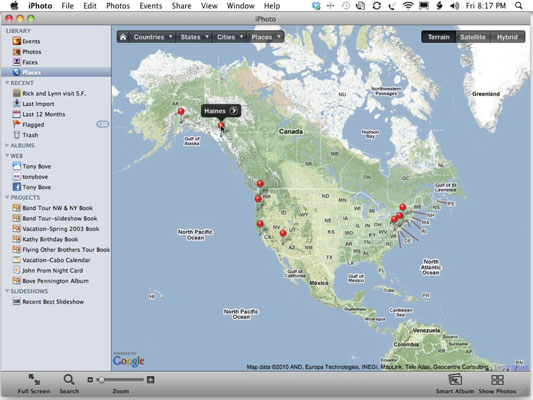The image size is (533, 400).
Task: Open the Apple menu
Action: 14,5
